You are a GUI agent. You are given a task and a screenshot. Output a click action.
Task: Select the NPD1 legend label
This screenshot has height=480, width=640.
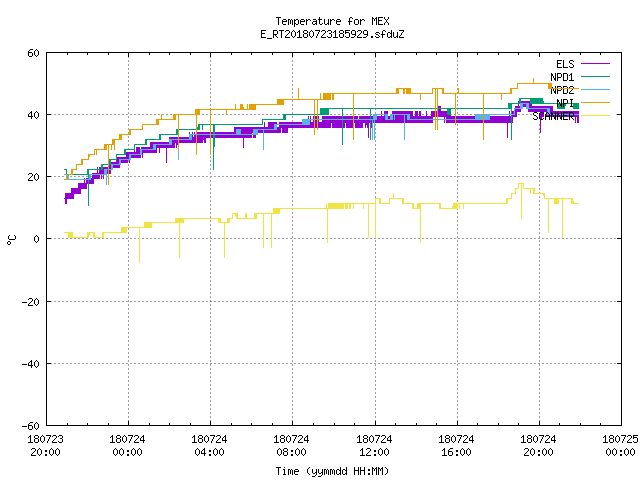562,77
